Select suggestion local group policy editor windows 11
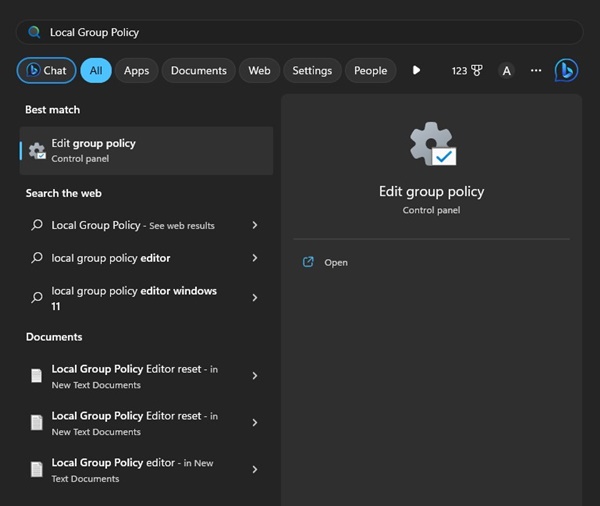 click(146, 298)
